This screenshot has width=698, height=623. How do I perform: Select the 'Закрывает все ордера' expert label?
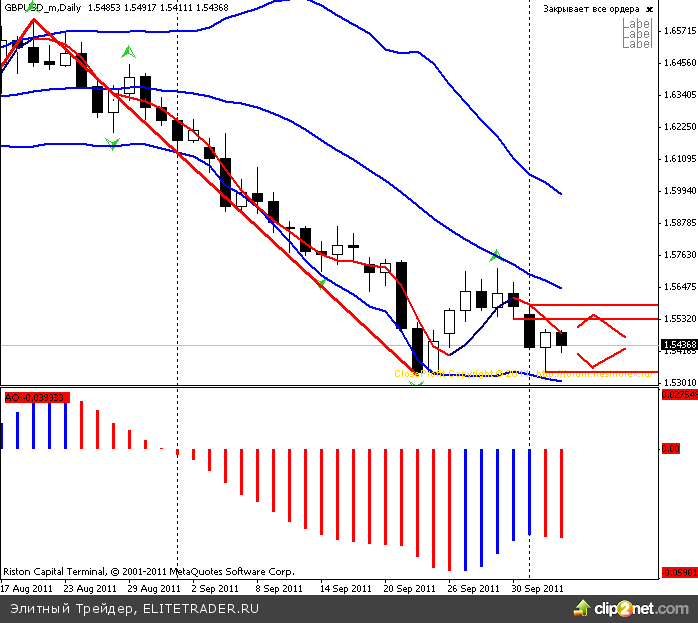point(590,9)
